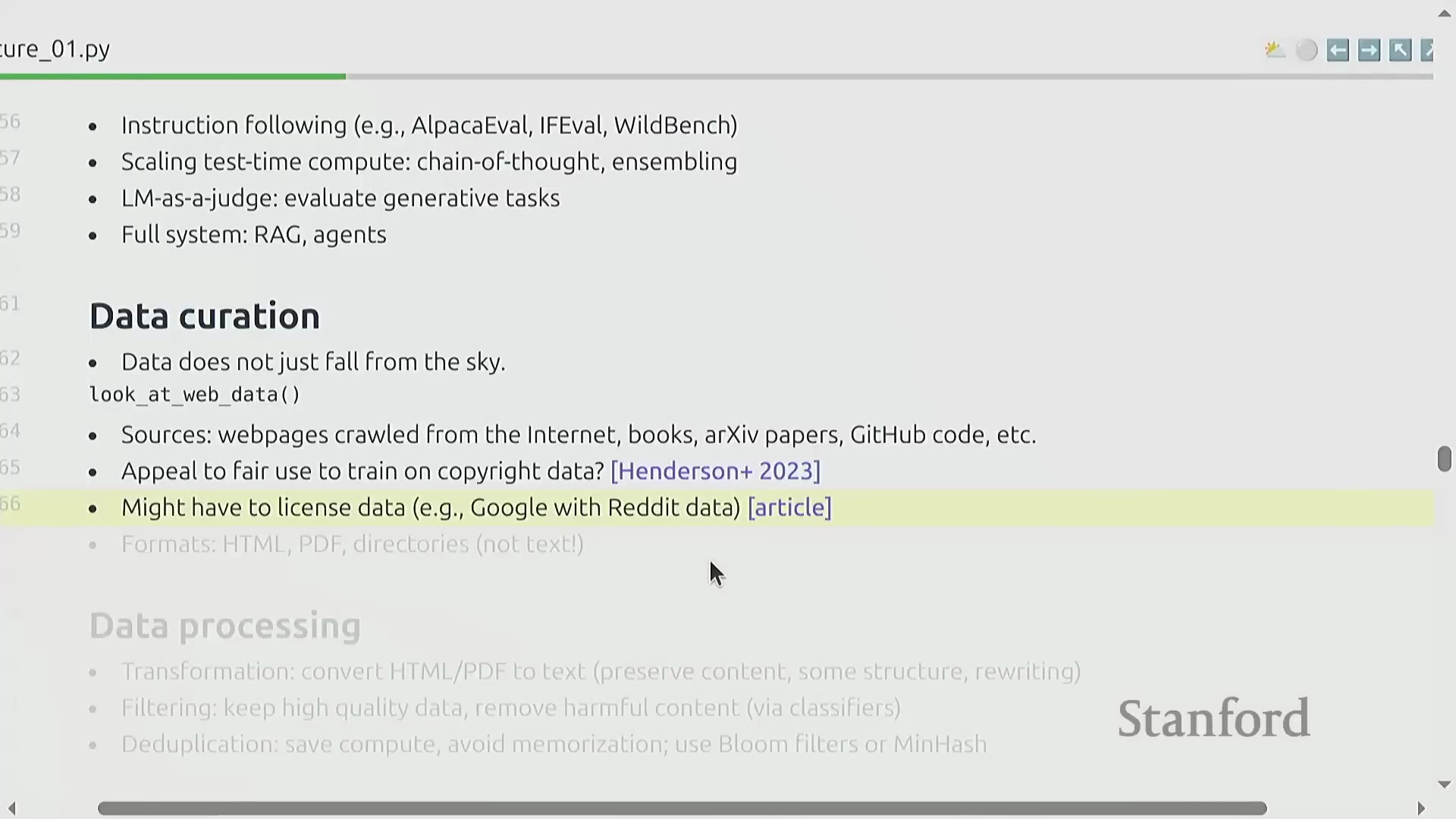The width and height of the screenshot is (1456, 819).
Task: Click the gray circle indicator icon
Action: [x=1307, y=50]
